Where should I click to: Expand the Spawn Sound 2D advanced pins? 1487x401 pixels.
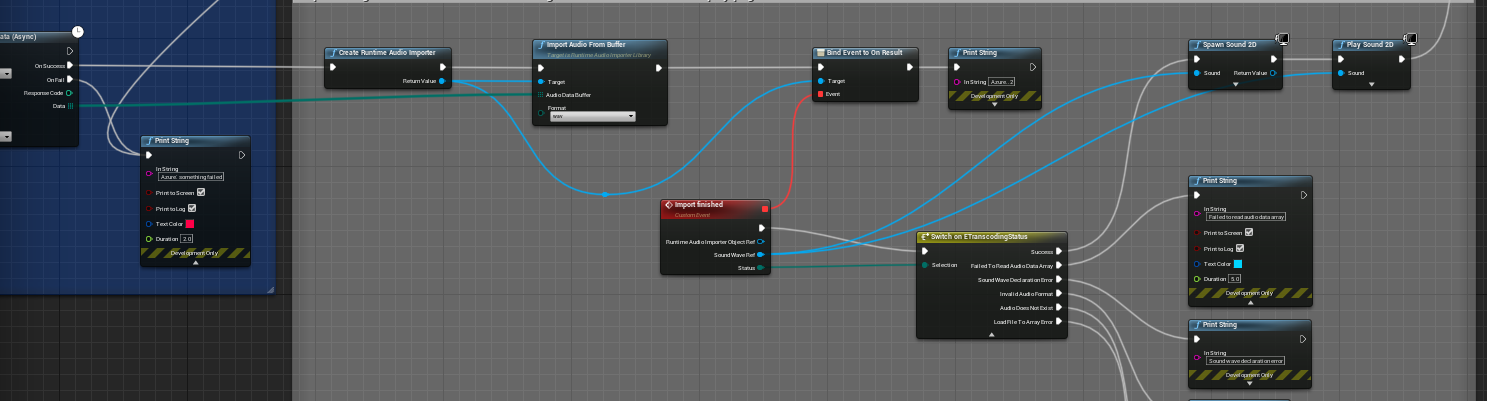pyautogui.click(x=1236, y=85)
